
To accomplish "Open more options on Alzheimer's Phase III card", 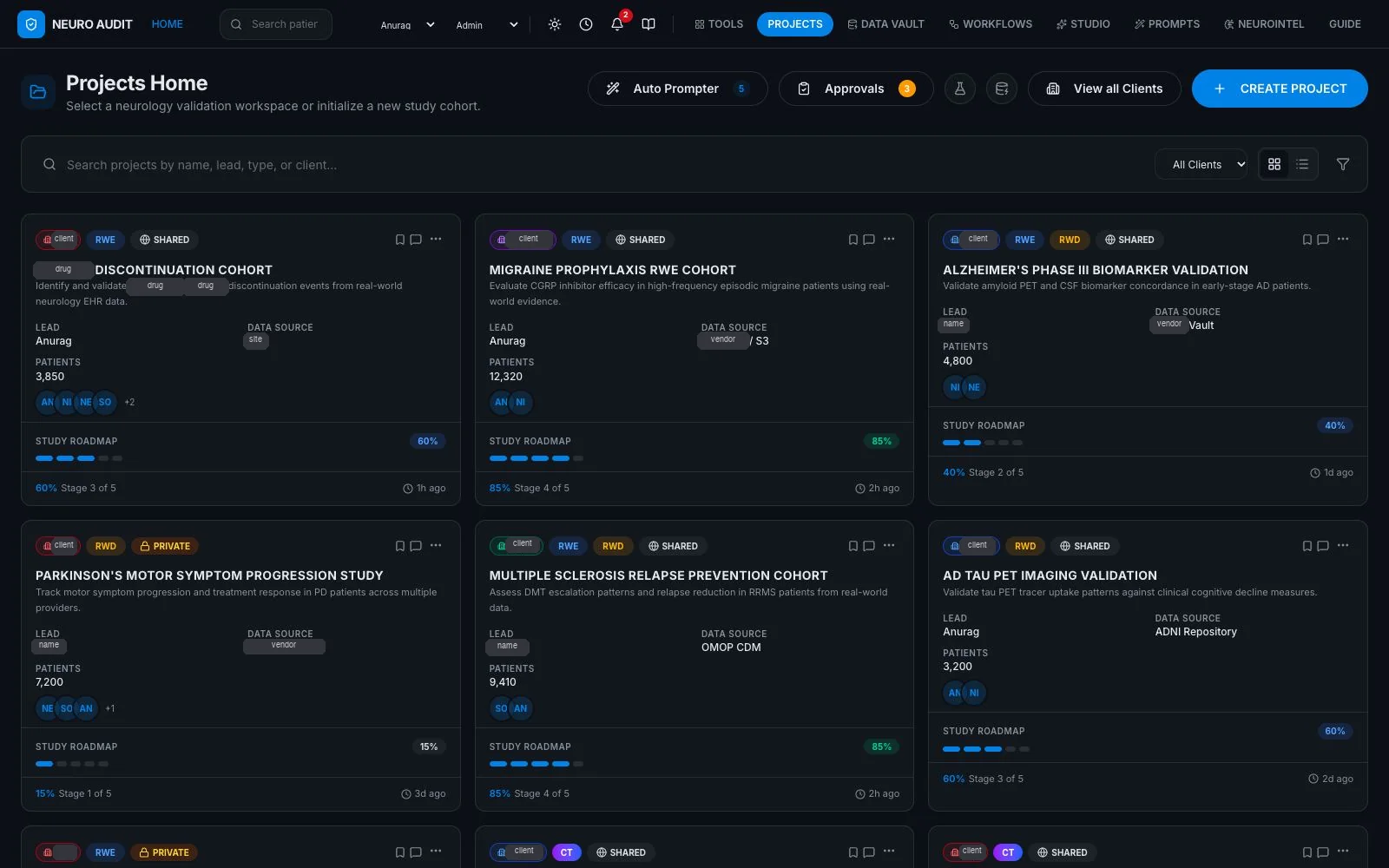I will point(1343,239).
